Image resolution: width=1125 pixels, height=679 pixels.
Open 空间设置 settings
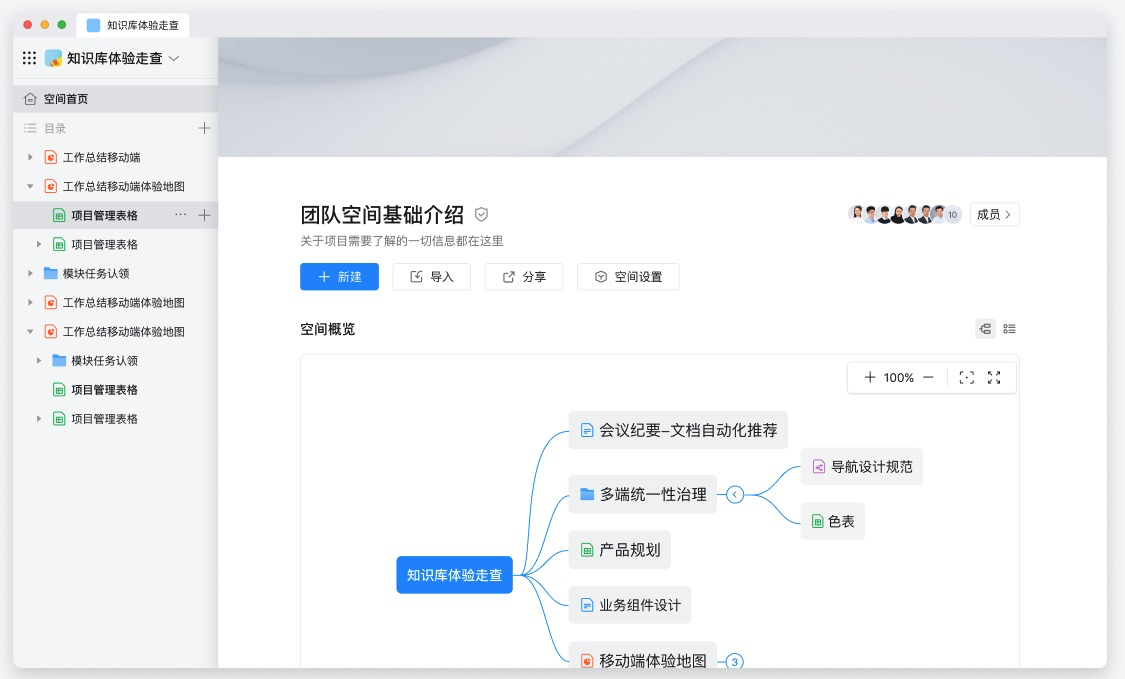[x=628, y=277]
